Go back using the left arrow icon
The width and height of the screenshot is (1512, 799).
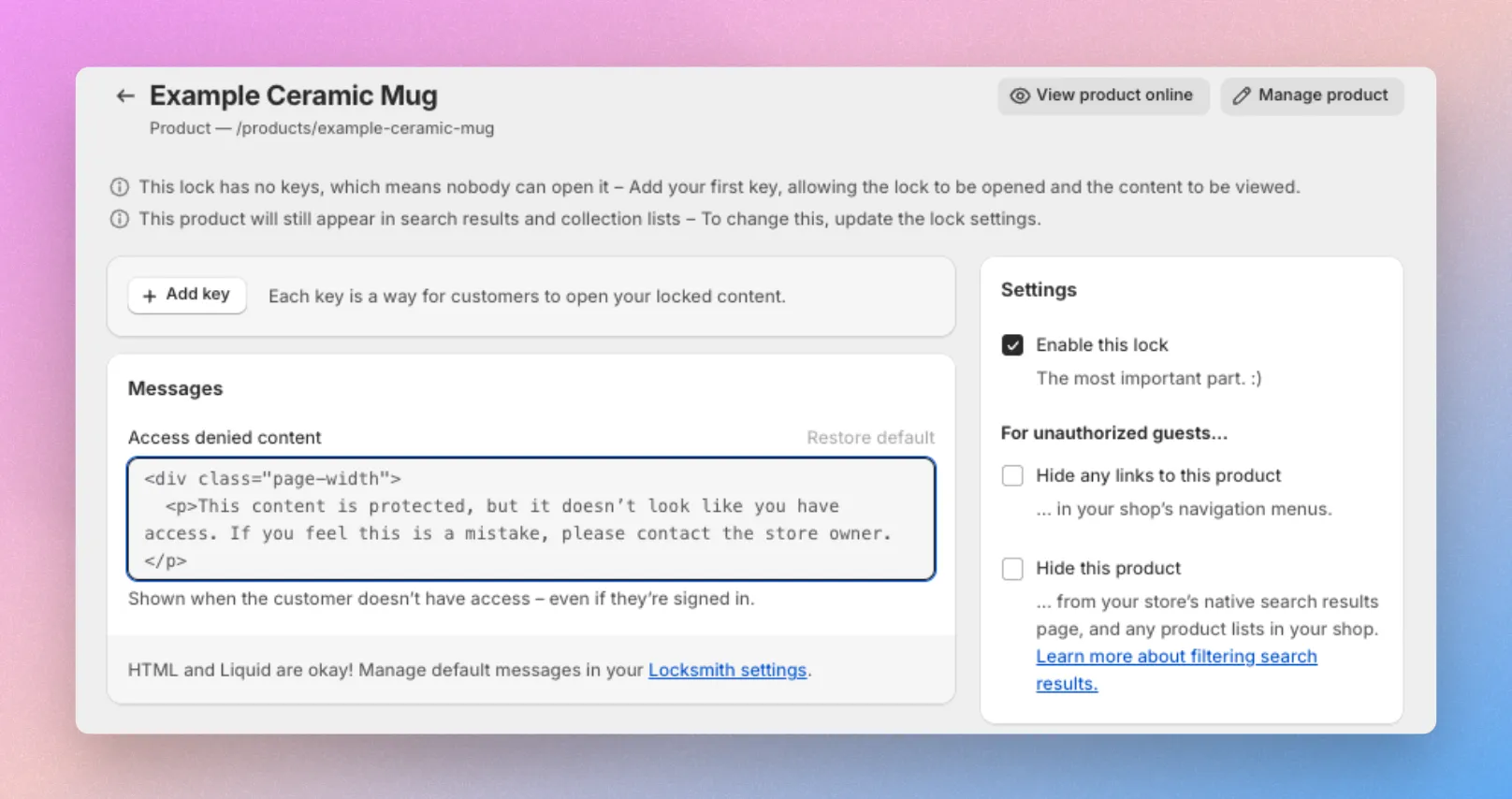point(125,95)
